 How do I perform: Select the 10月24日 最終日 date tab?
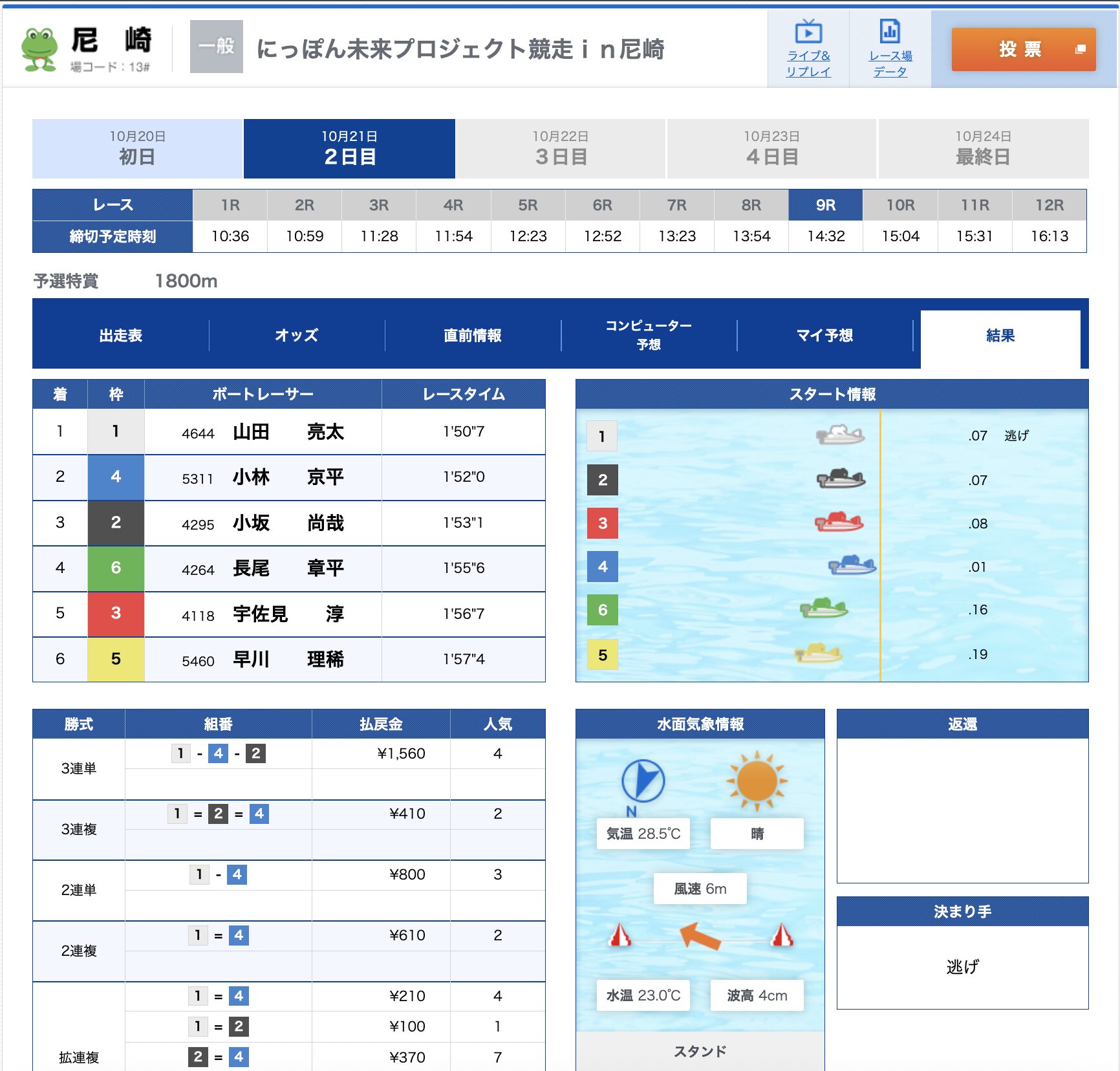[983, 148]
